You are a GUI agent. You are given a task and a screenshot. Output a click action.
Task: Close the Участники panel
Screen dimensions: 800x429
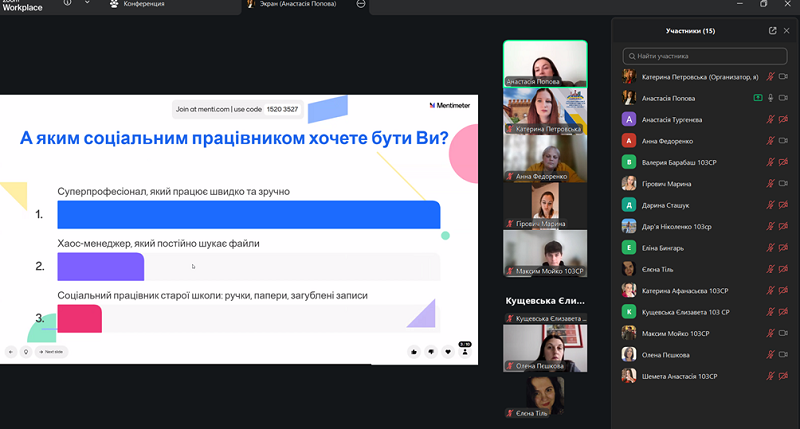[x=786, y=31]
